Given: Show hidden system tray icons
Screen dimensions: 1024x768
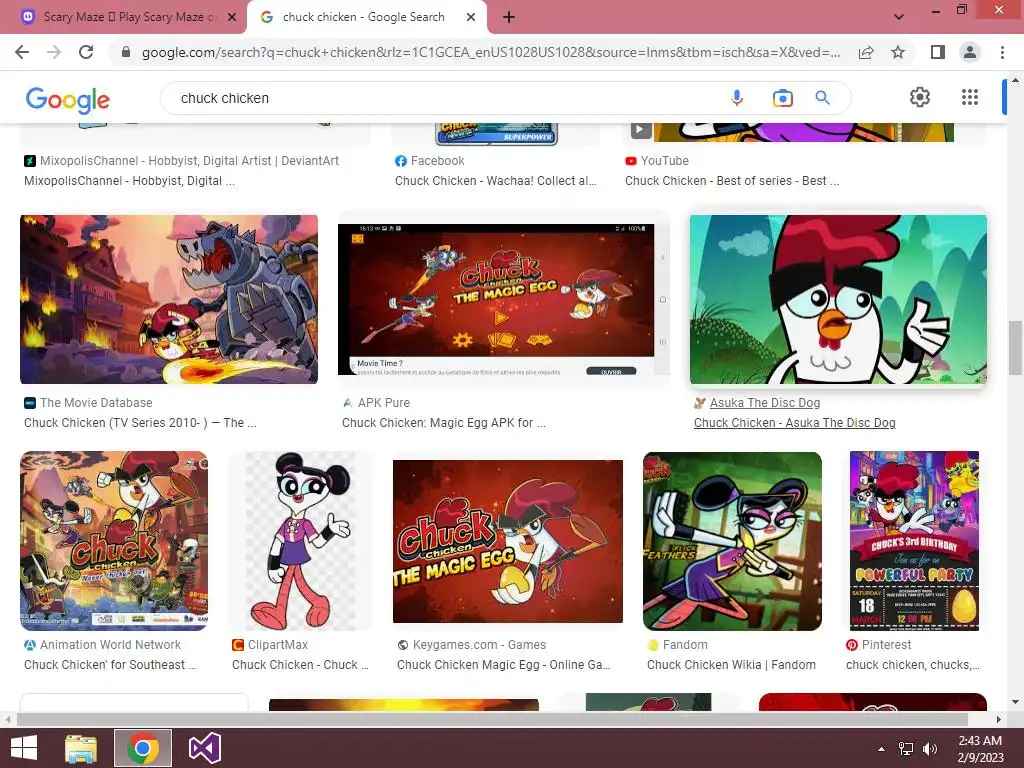Looking at the screenshot, I should click(882, 749).
